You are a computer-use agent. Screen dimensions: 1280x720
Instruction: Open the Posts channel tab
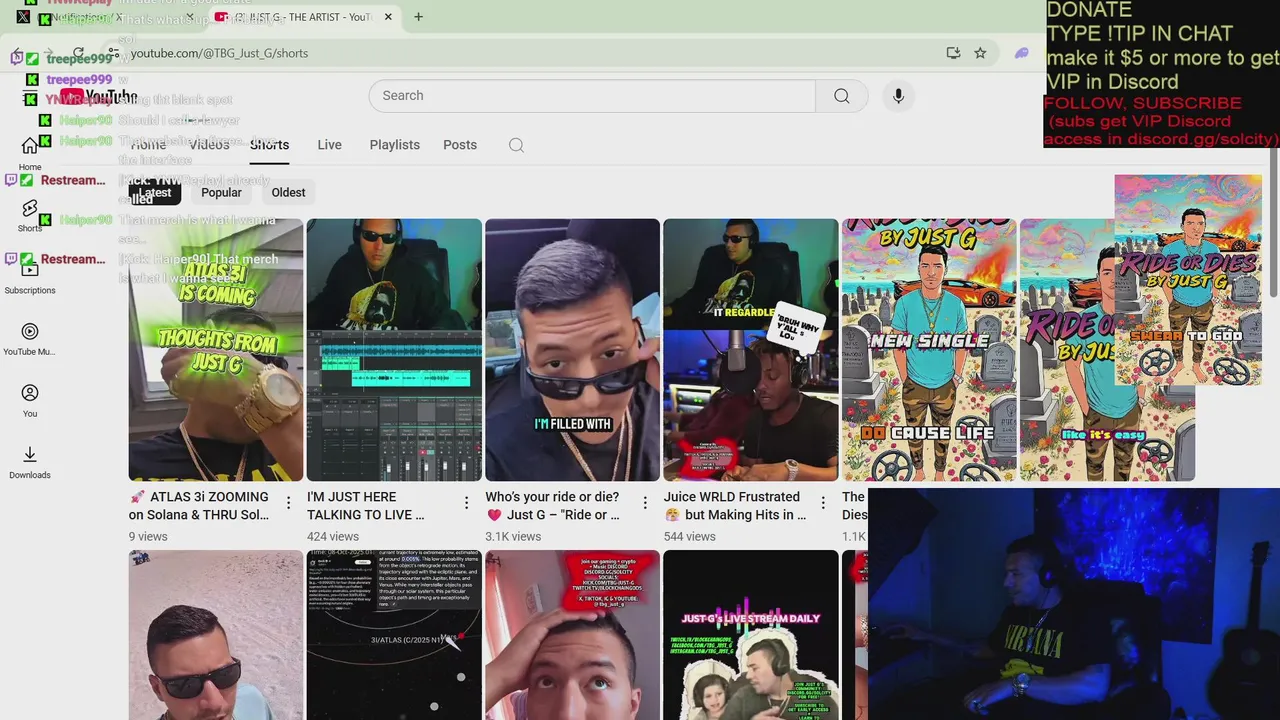click(460, 145)
